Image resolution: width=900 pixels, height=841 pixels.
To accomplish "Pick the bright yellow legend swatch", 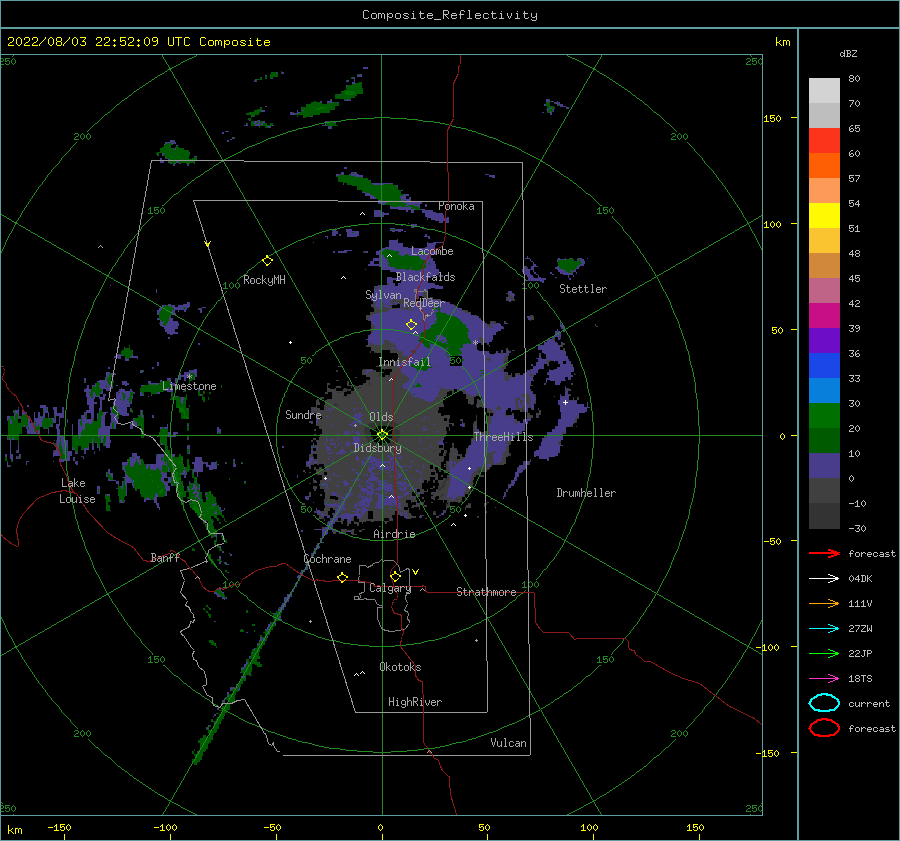I will [824, 215].
